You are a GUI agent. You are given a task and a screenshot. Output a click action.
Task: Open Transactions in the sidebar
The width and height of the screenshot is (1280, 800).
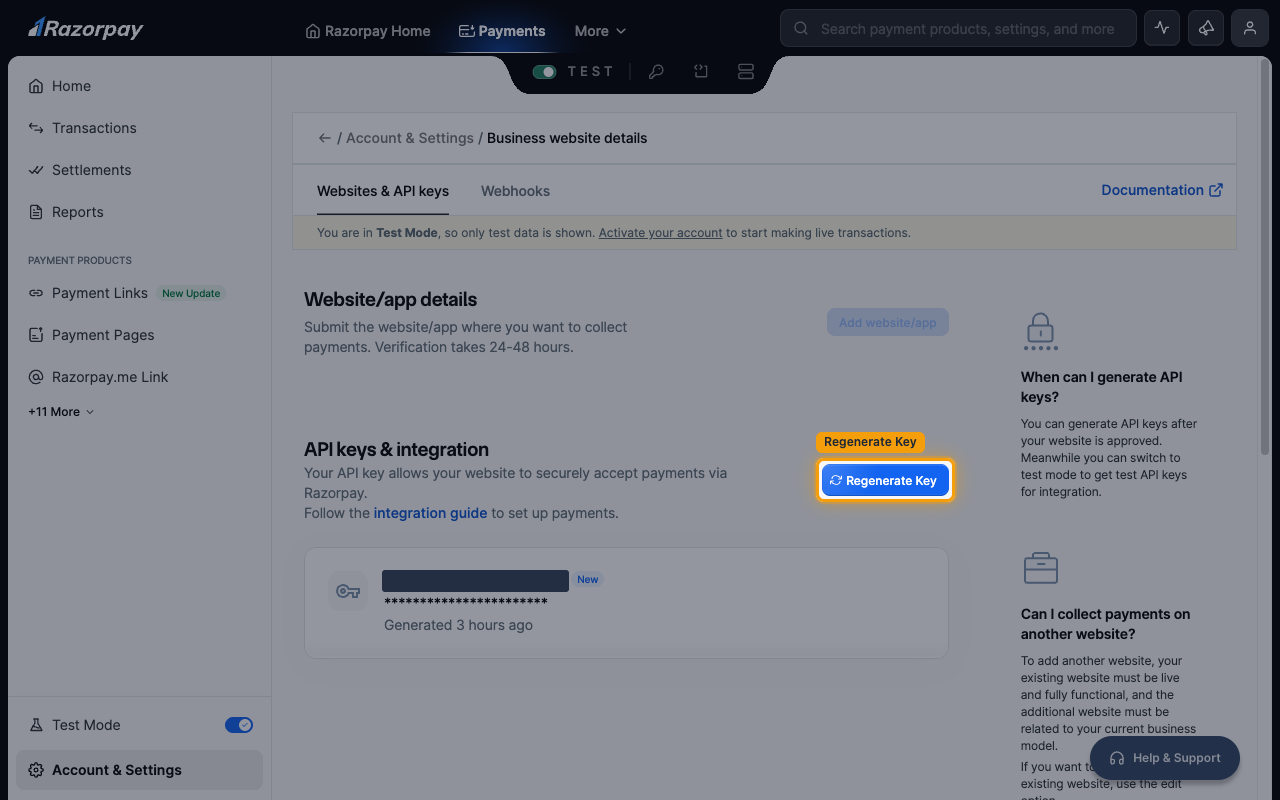coord(139,128)
